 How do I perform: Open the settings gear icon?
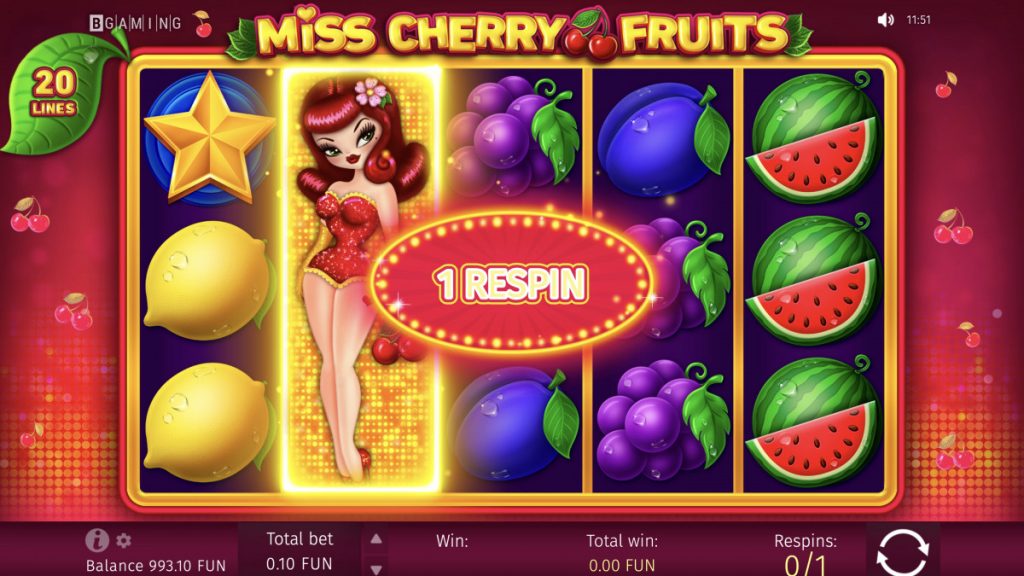[123, 541]
